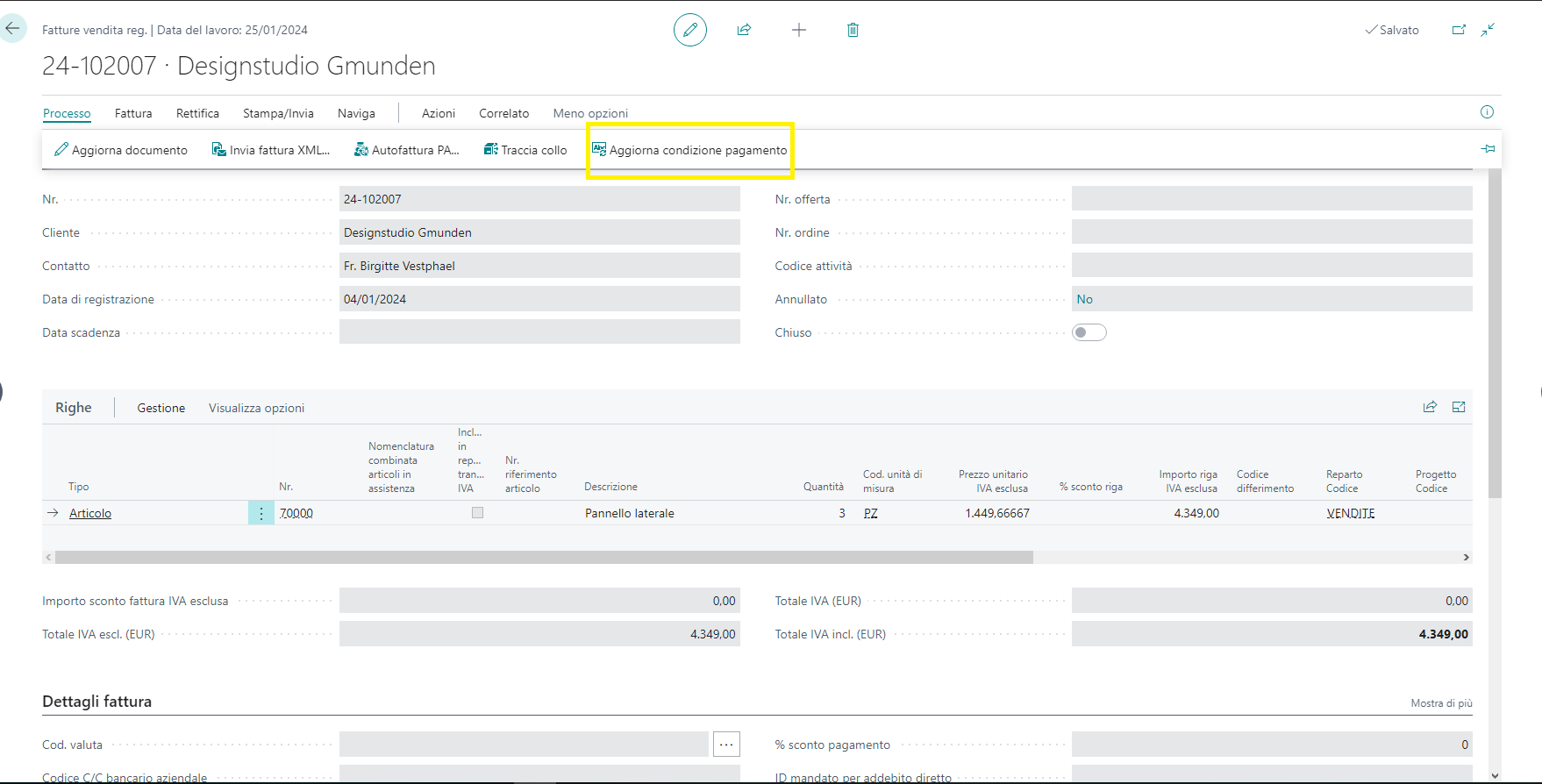Click the pencil edit icon

(690, 30)
